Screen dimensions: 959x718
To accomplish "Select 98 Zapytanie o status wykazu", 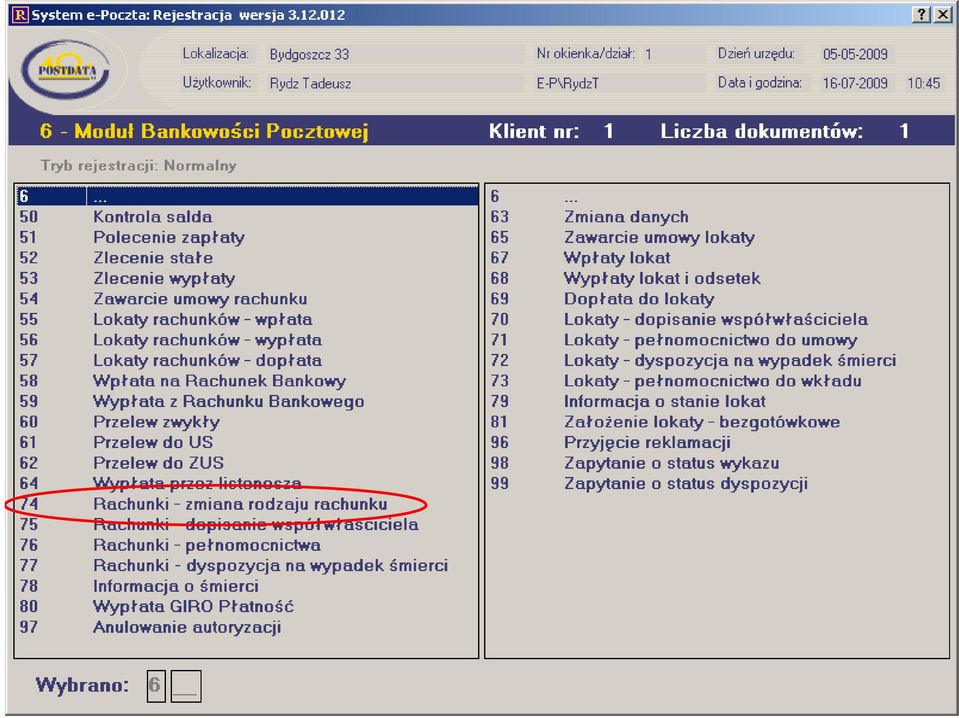I will pos(717,463).
